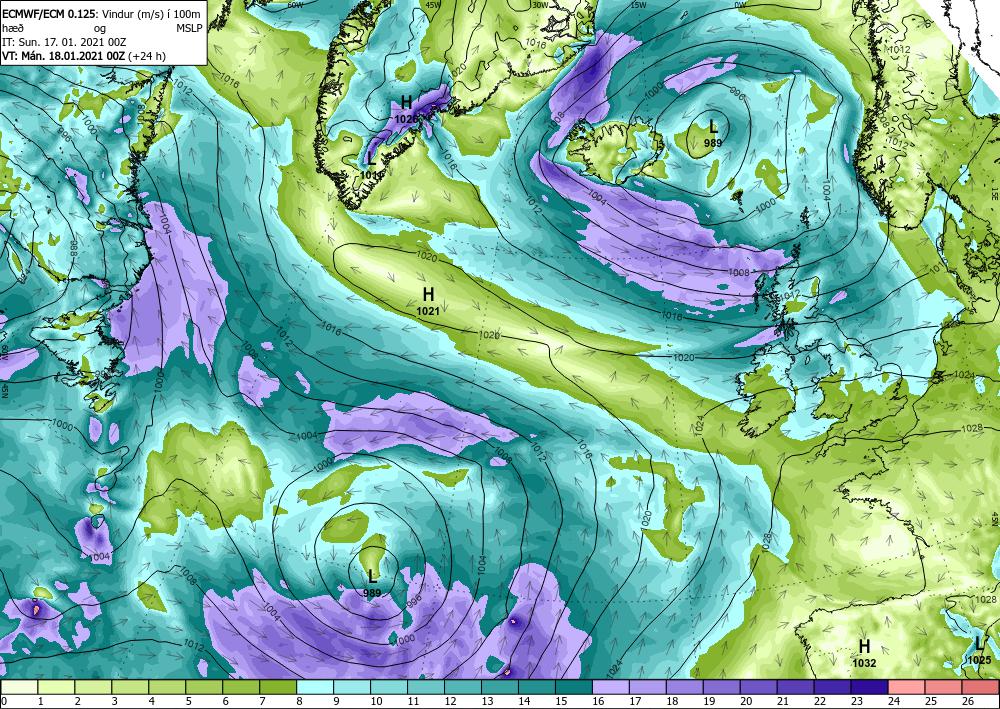
Task: Click the 'H 1021' high pressure marker
Action: pyautogui.click(x=428, y=301)
